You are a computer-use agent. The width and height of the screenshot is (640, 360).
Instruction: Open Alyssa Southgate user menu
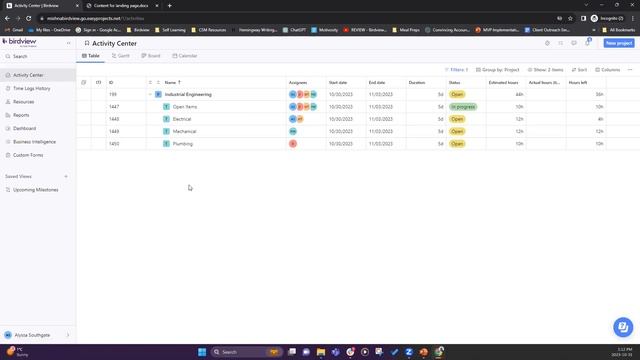click(37, 335)
